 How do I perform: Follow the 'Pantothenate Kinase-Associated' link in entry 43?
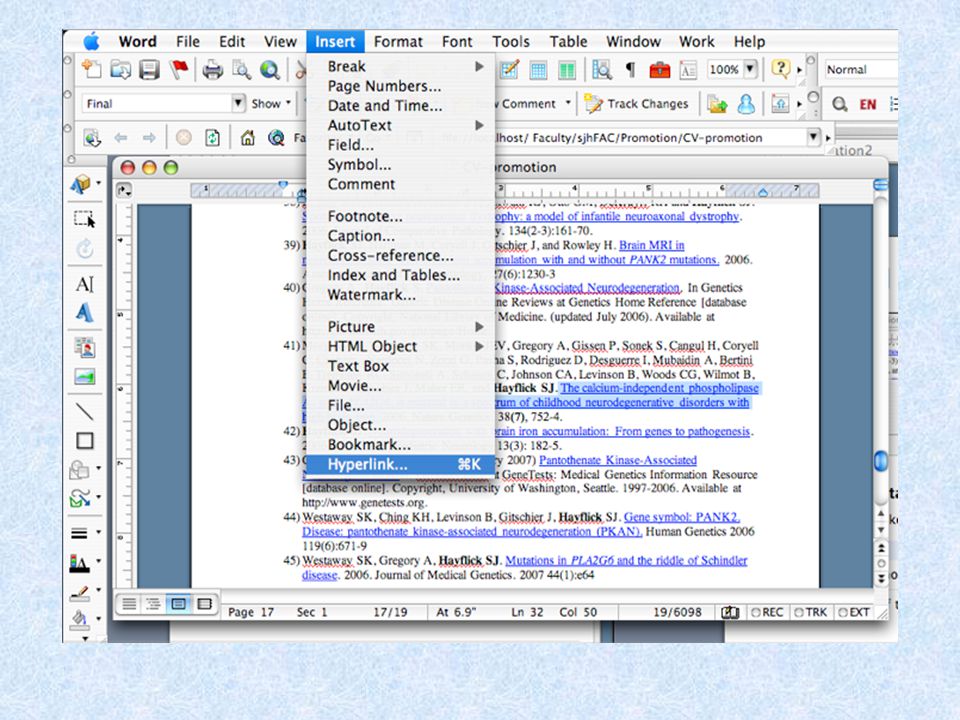pyautogui.click(x=618, y=460)
